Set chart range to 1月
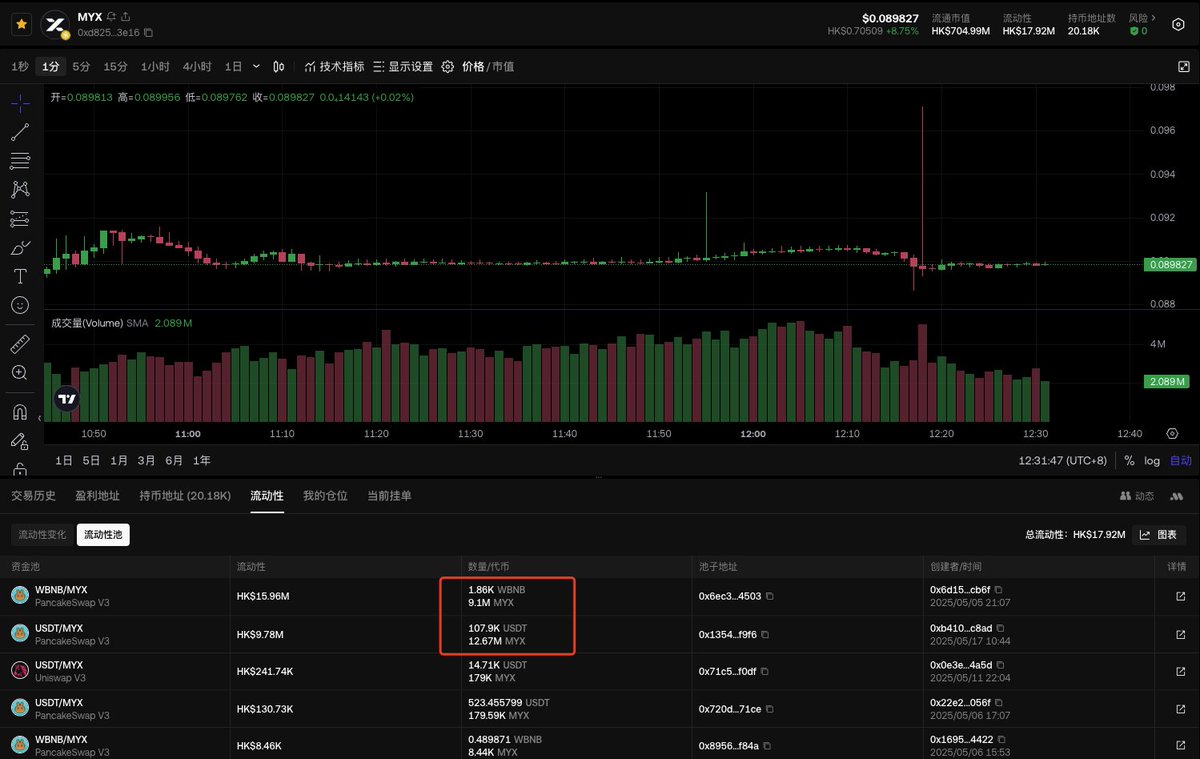The width and height of the screenshot is (1200, 759). pos(119,461)
